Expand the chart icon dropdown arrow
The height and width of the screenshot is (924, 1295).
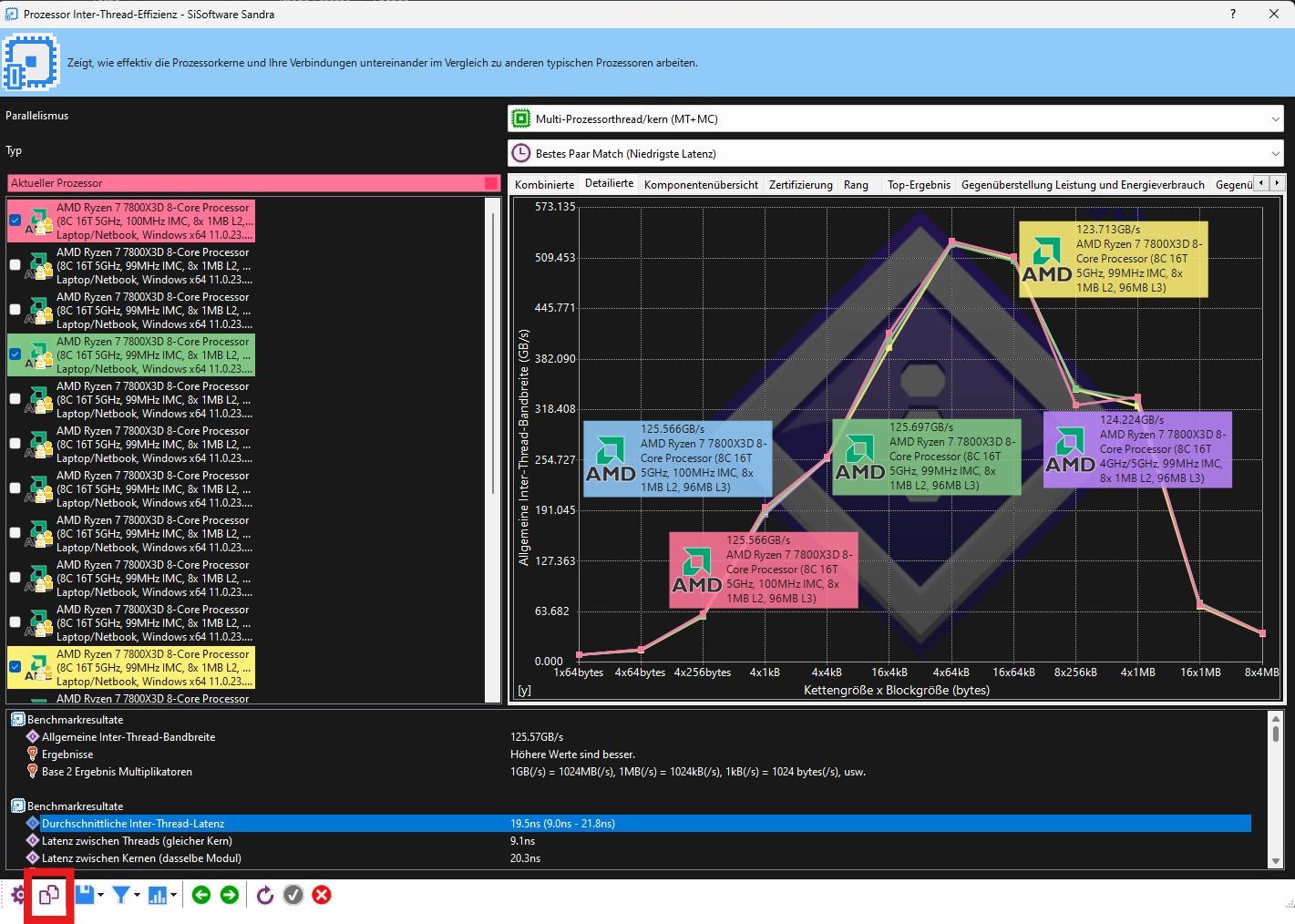(173, 895)
